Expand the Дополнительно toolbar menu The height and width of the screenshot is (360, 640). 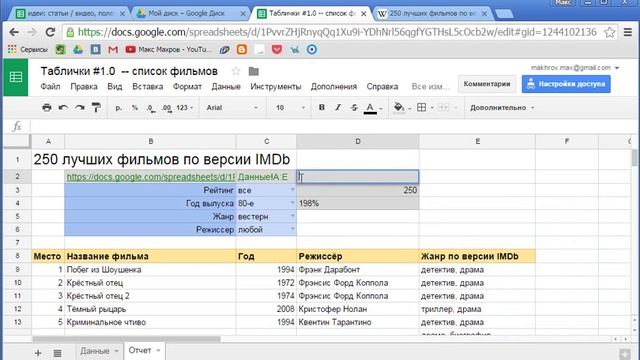click(x=502, y=108)
